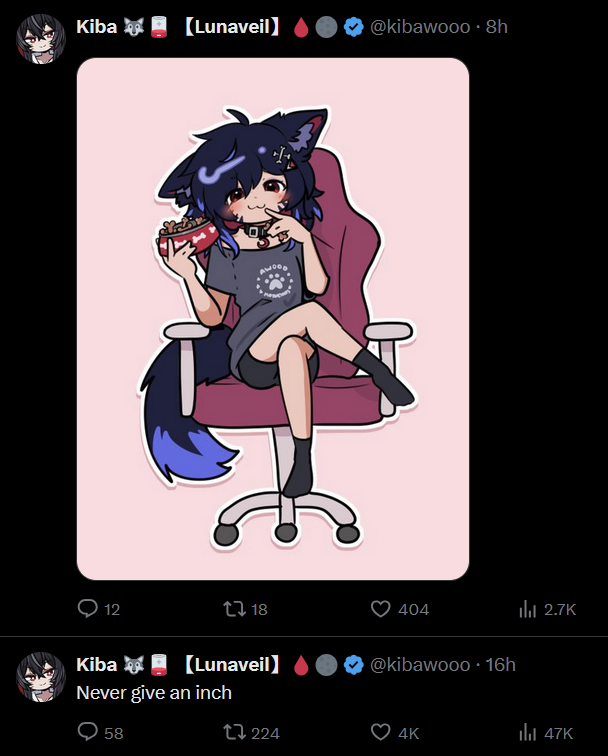Click the reply icon on the image tweet

(88, 608)
